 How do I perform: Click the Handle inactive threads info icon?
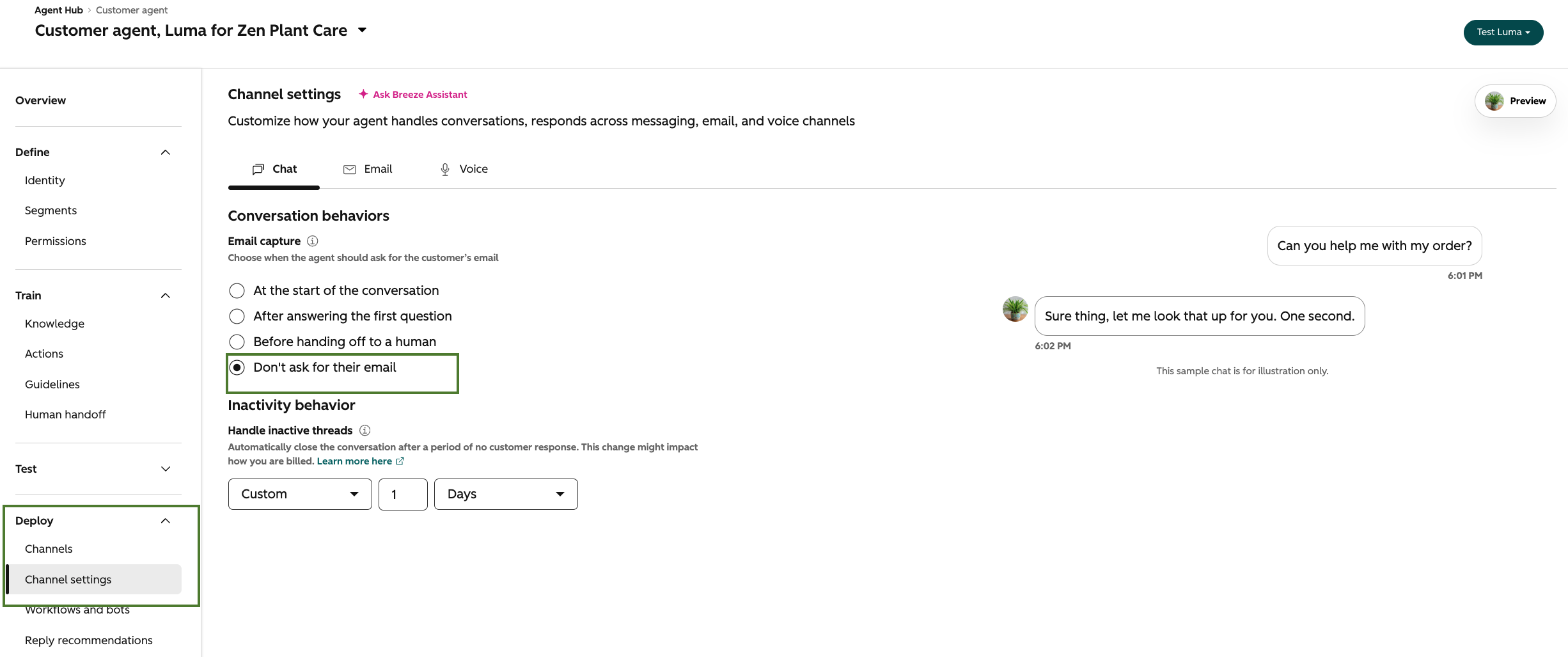tap(365, 431)
